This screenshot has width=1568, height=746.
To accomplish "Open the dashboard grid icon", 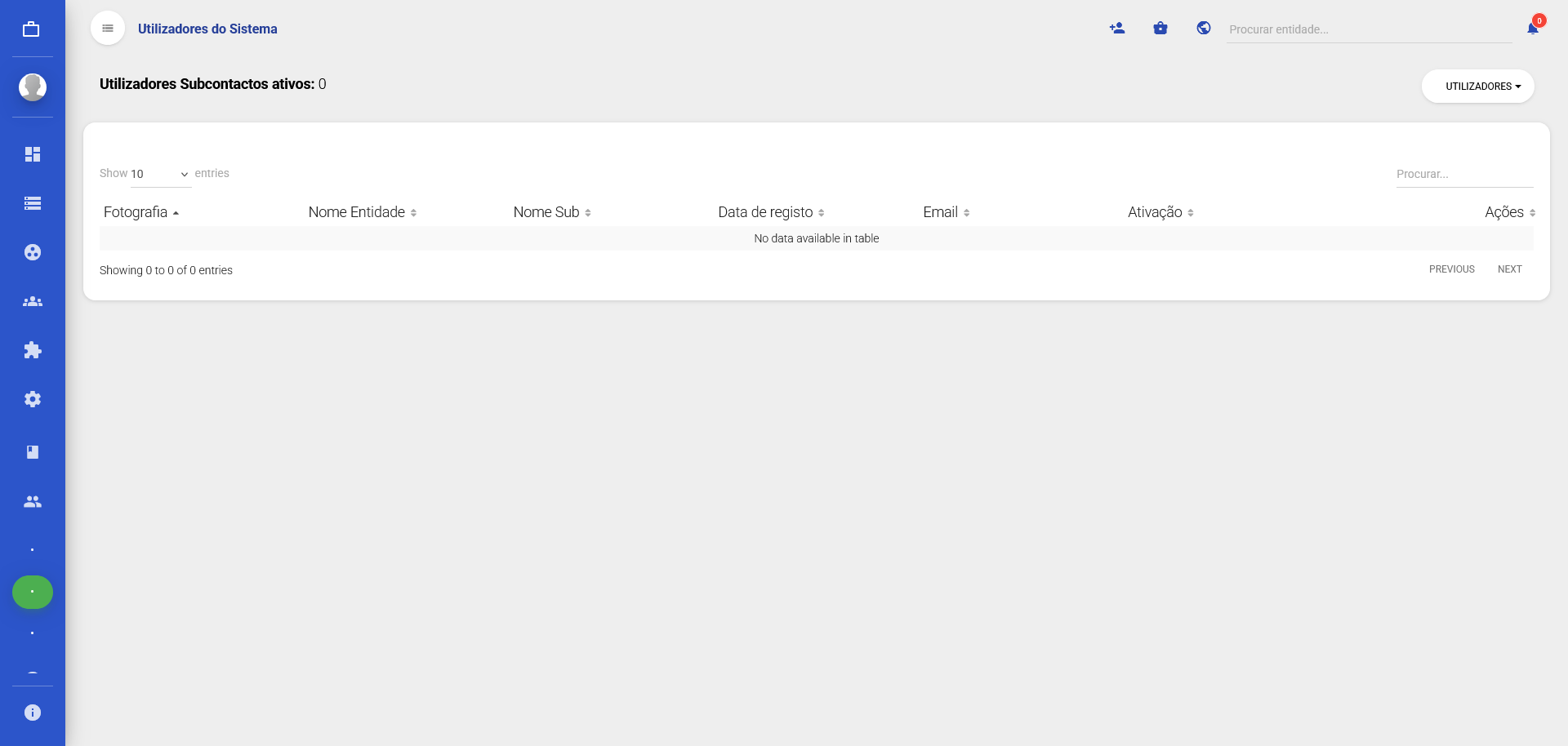I will pyautogui.click(x=33, y=154).
